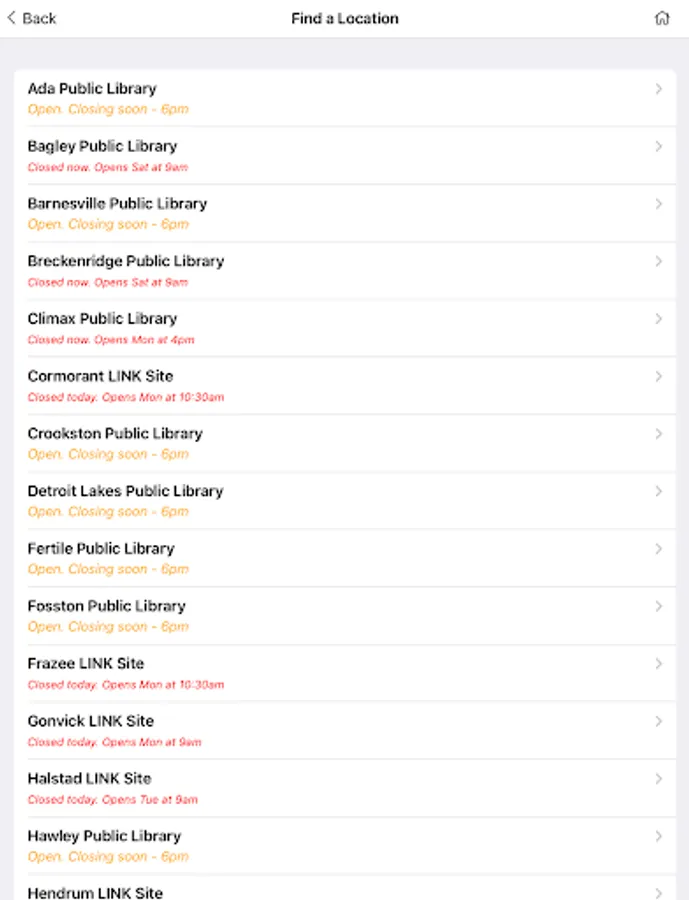Tap the Ada Public Library arrow icon

[x=658, y=89]
